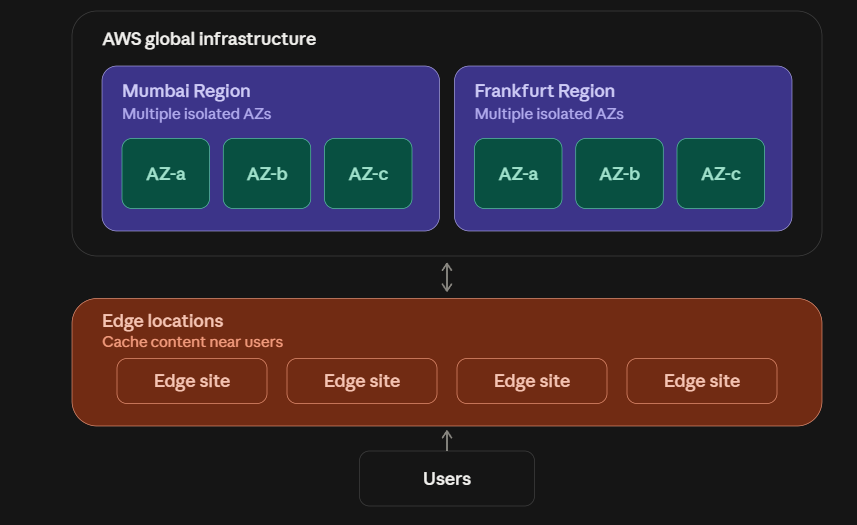This screenshot has width=857, height=525.
Task: Select AZ-c box in Frankfurt Region
Action: point(721,174)
